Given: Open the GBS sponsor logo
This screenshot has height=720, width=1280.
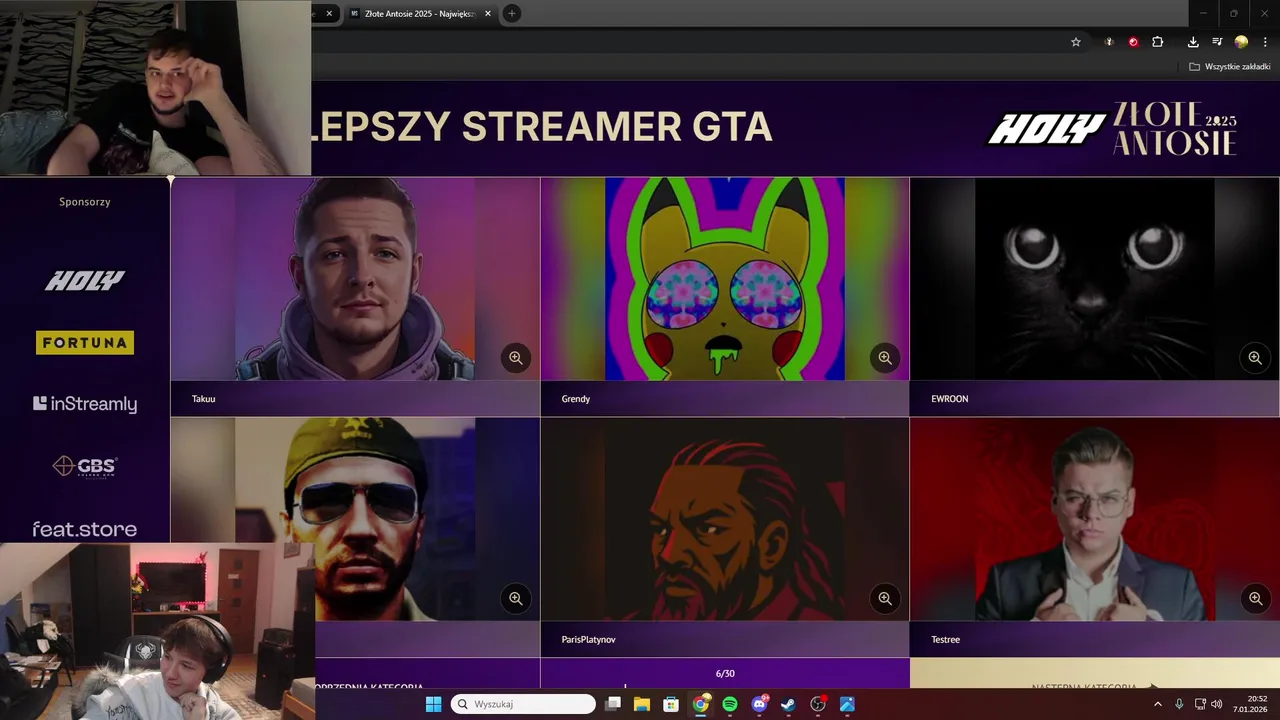Looking at the screenshot, I should (x=85, y=466).
